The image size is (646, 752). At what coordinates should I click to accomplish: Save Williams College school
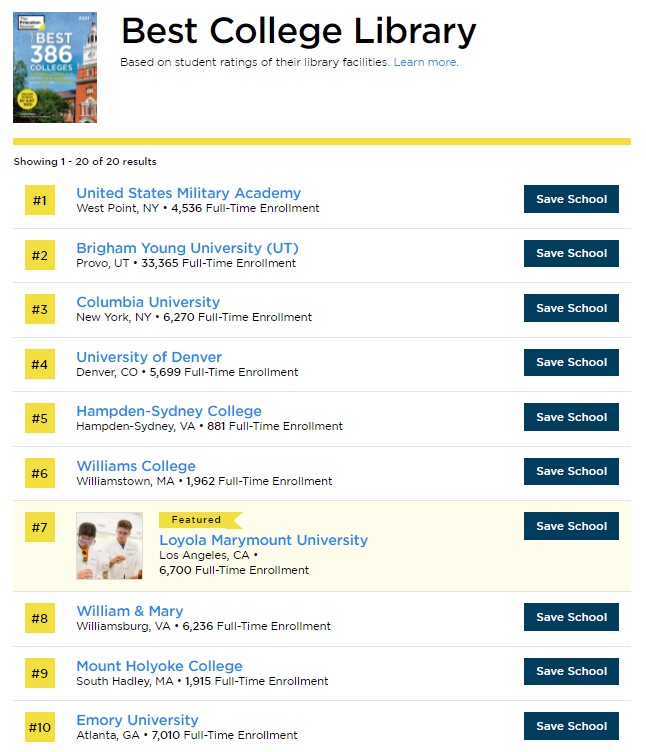tap(571, 471)
